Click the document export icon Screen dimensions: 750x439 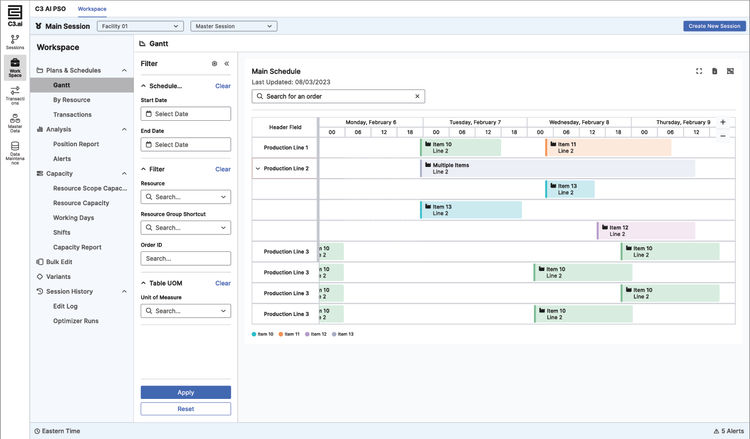click(715, 71)
